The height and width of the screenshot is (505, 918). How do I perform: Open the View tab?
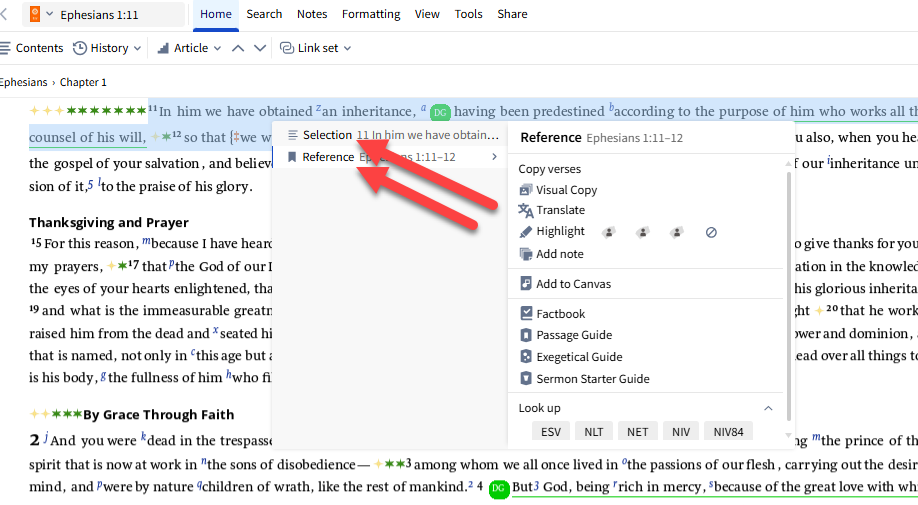[x=427, y=14]
